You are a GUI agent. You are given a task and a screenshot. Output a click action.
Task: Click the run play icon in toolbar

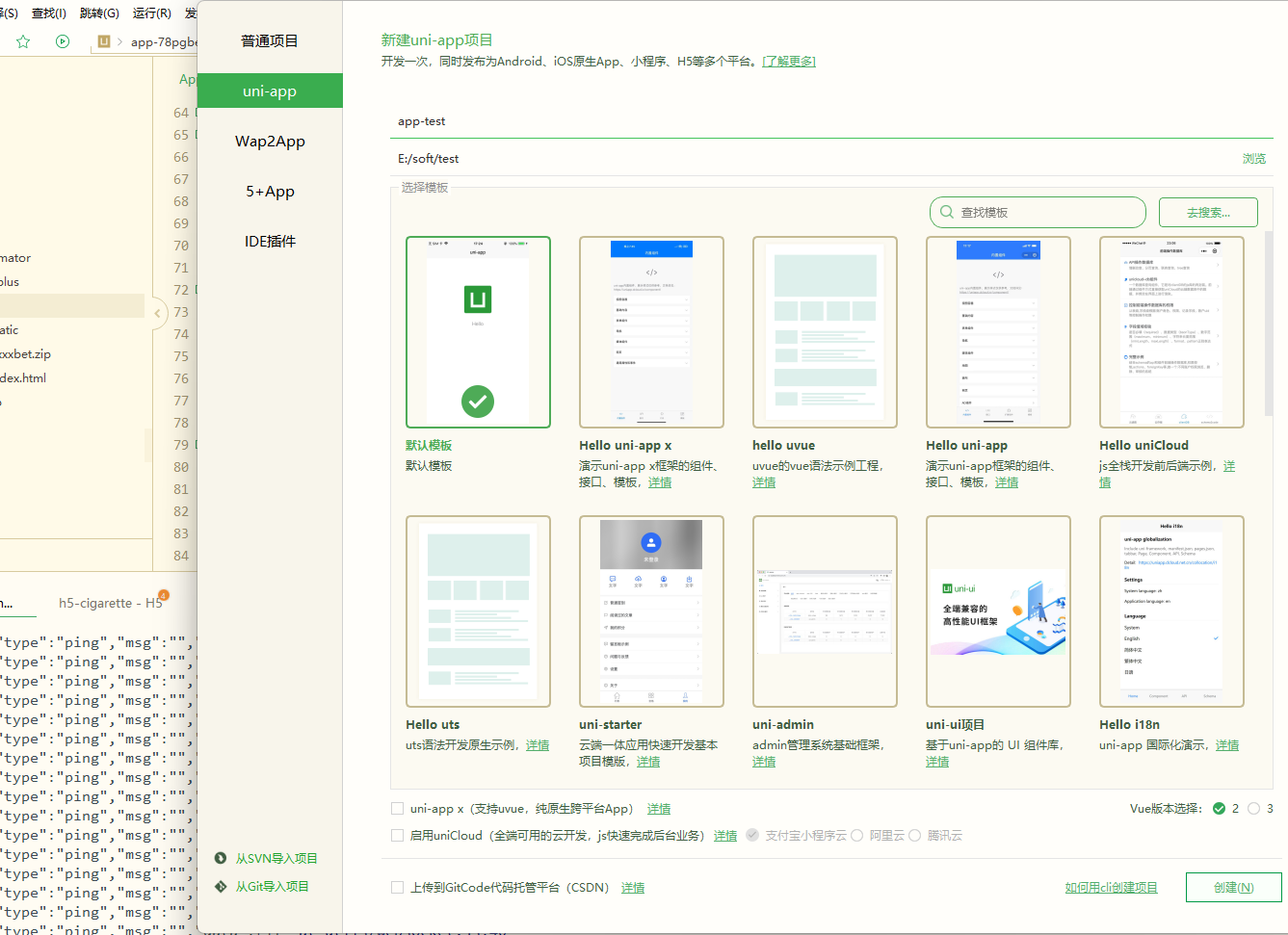63,41
